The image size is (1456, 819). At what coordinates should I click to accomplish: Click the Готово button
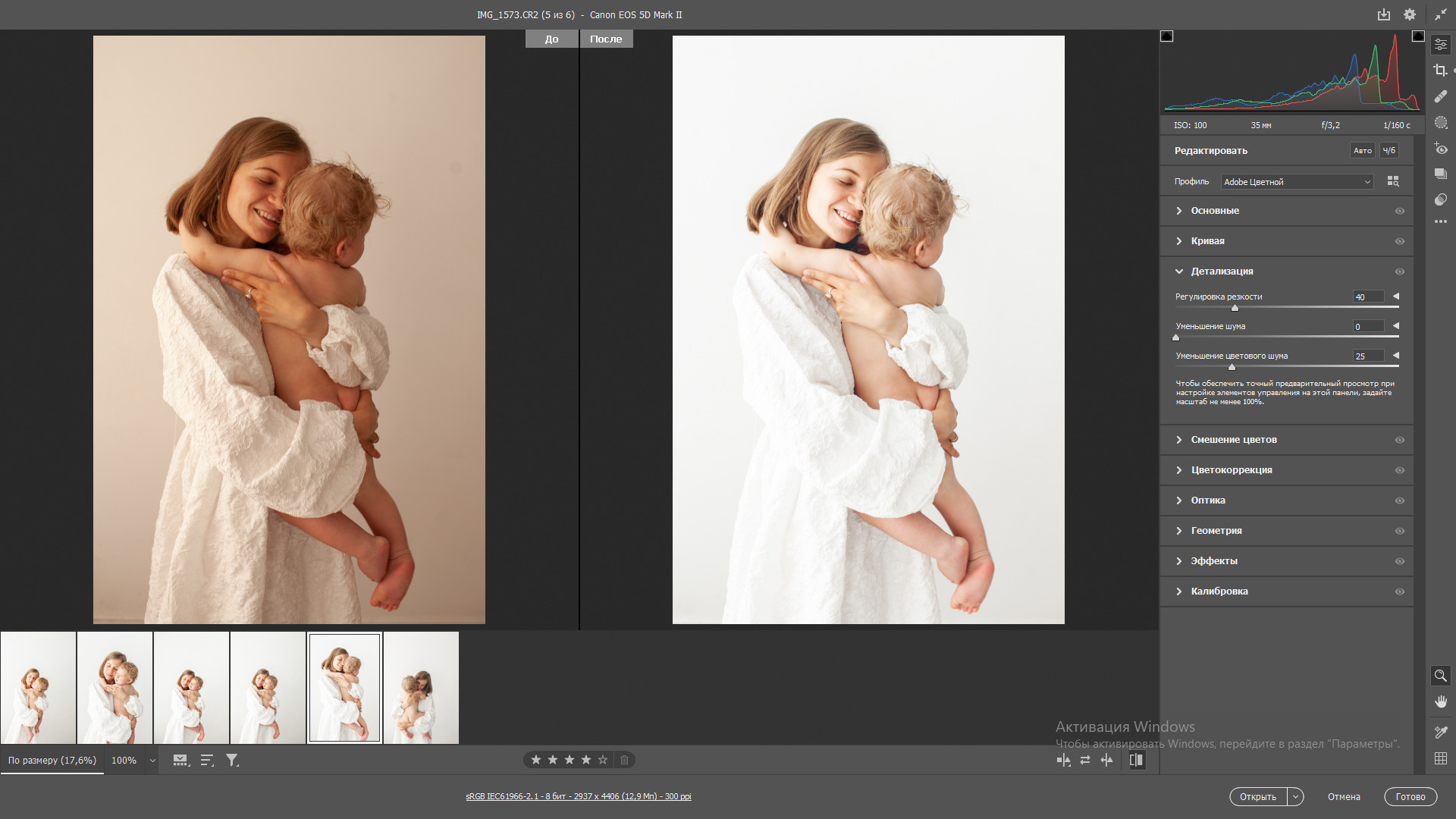[x=1410, y=796]
